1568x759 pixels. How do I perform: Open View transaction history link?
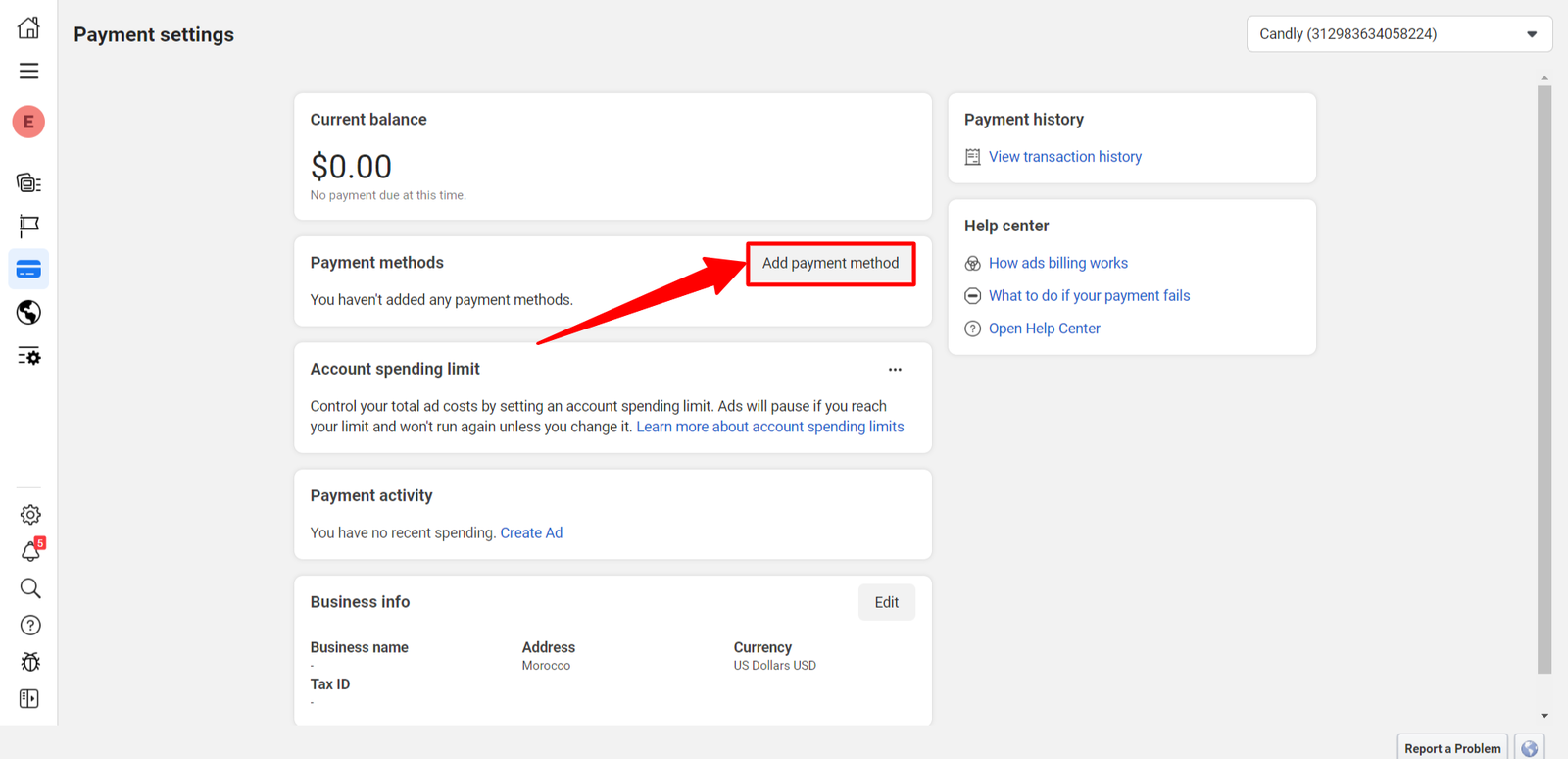point(1064,157)
